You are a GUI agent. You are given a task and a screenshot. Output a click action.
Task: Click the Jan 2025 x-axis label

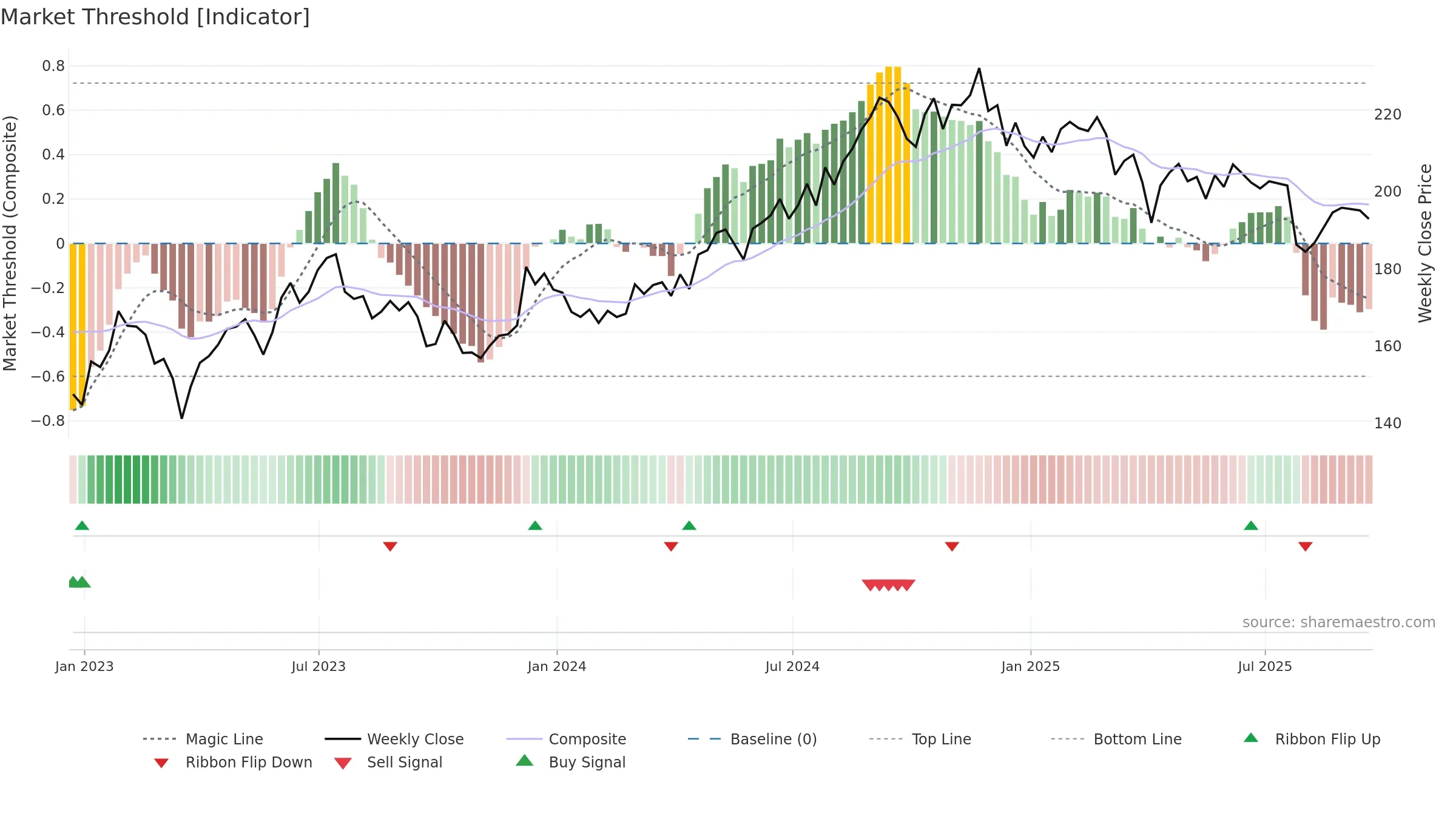pyautogui.click(x=1031, y=666)
